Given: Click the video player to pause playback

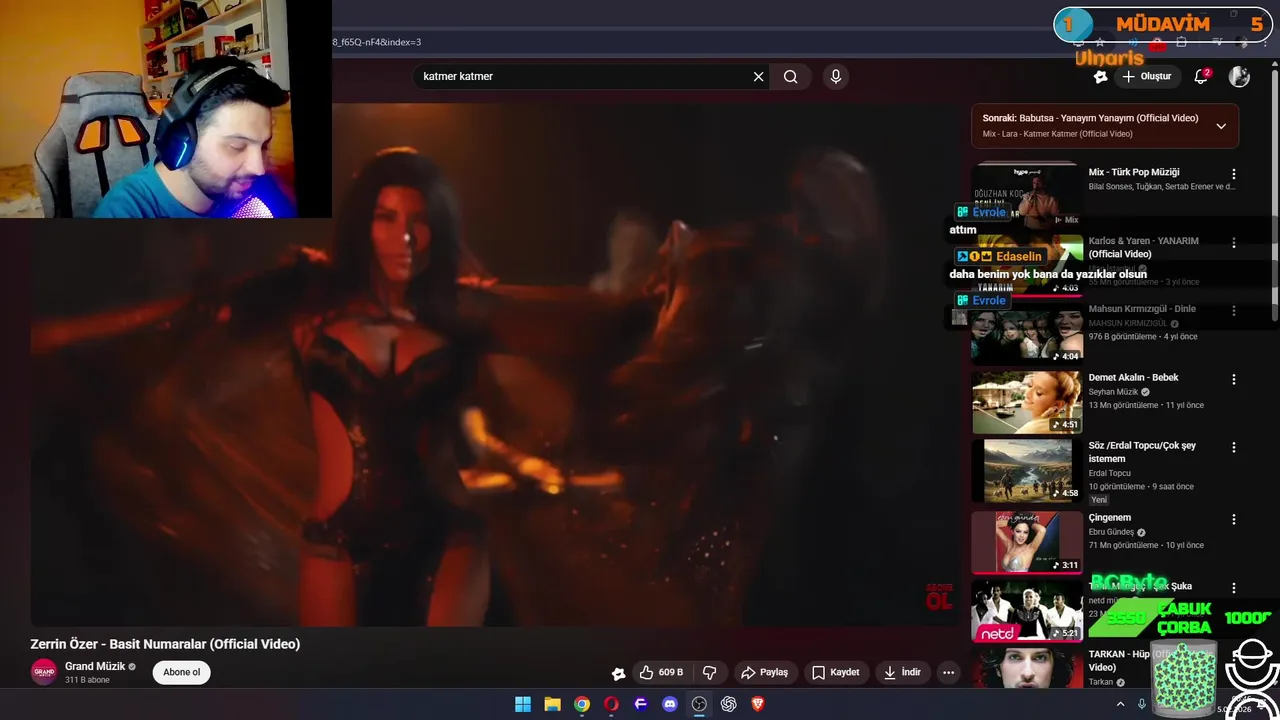Looking at the screenshot, I should coord(495,365).
